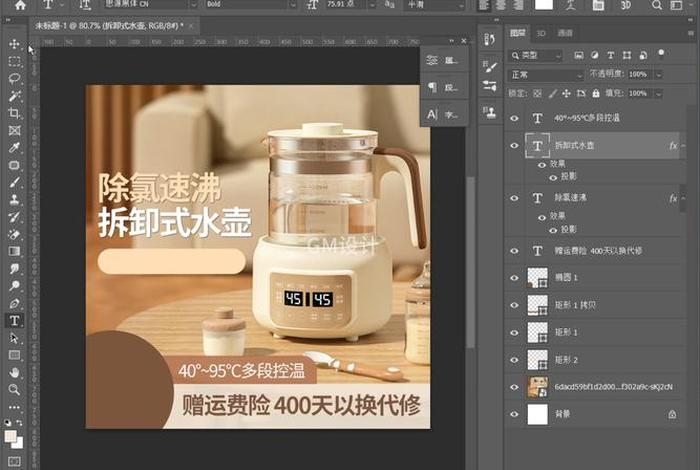Image resolution: width=700 pixels, height=470 pixels.
Task: Click the search icon in the options bar
Action: pyautogui.click(x=659, y=5)
